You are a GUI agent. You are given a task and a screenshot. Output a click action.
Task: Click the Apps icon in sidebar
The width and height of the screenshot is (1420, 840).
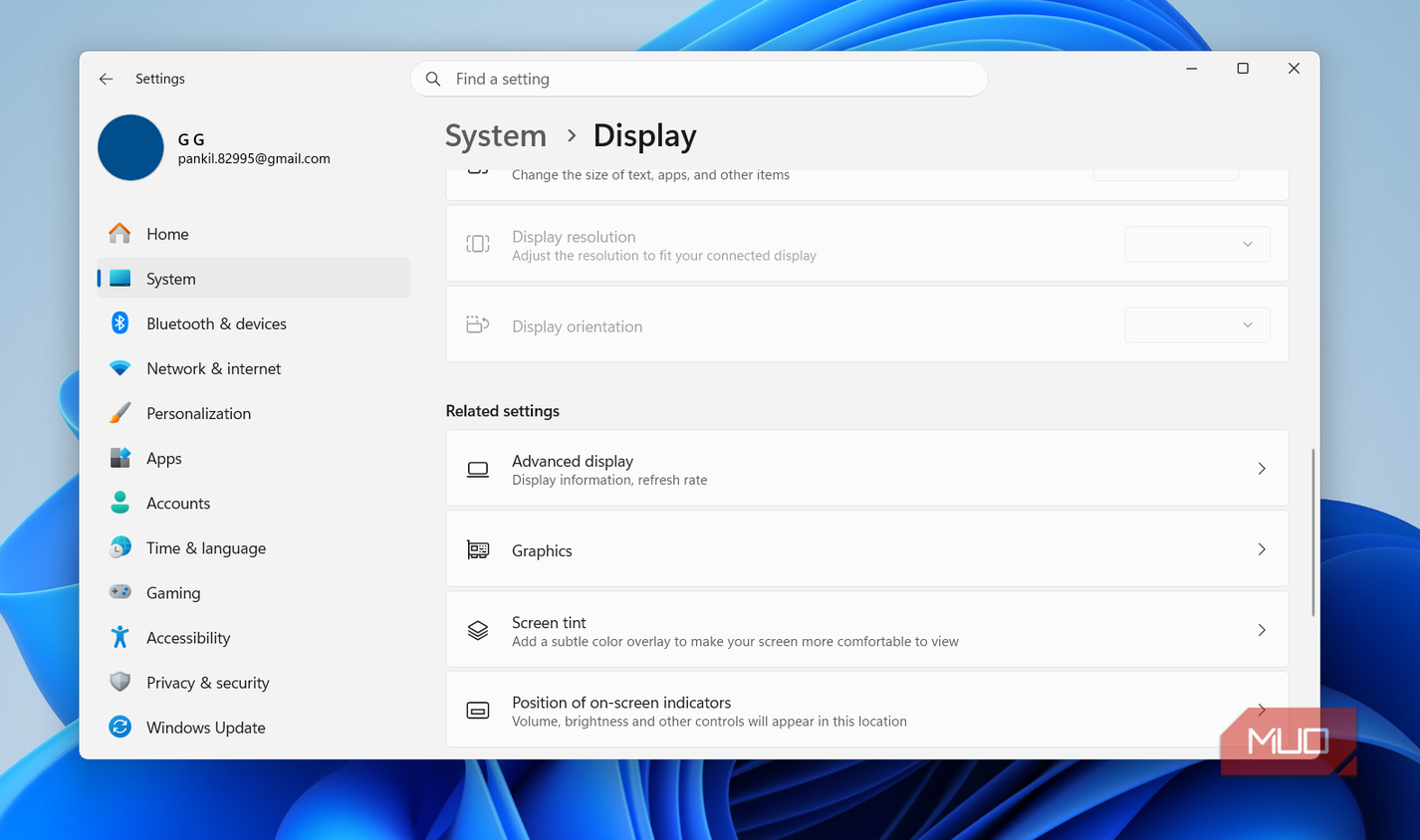tap(119, 458)
